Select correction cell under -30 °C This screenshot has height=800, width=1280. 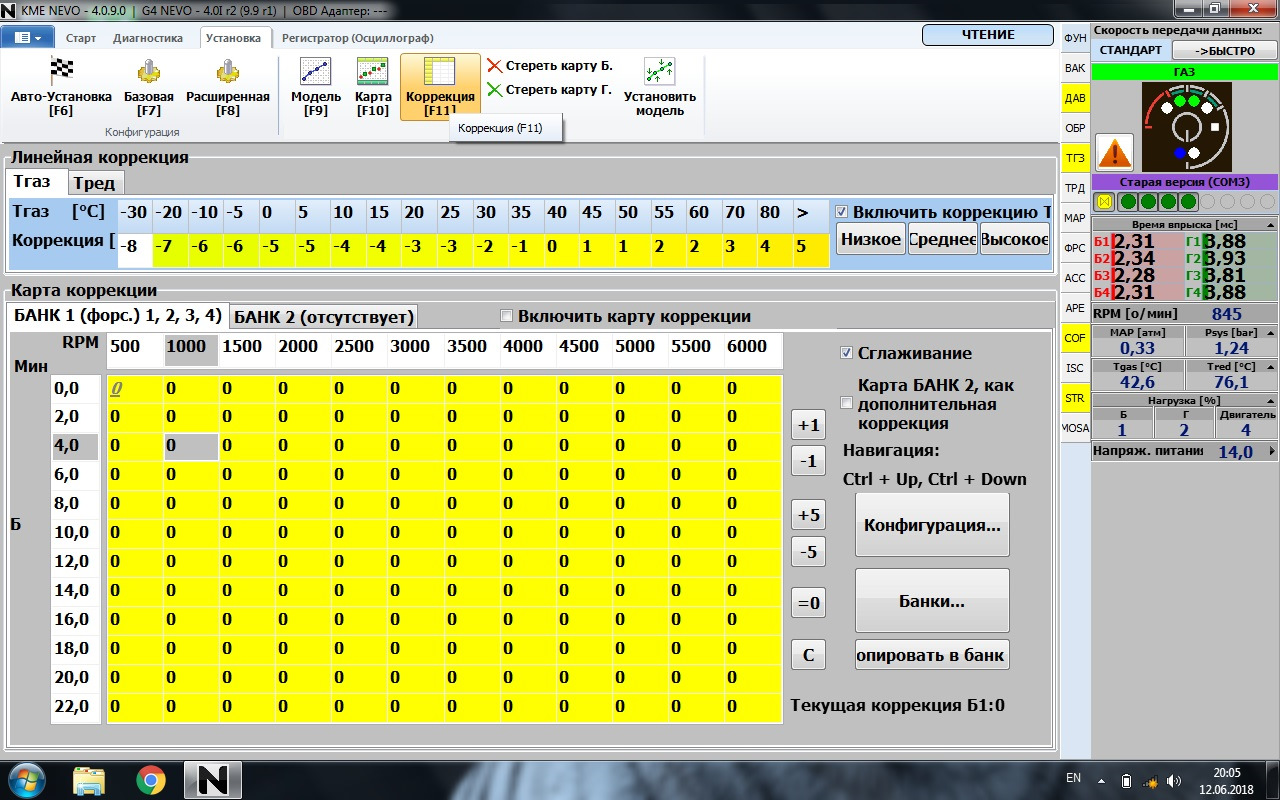point(135,247)
